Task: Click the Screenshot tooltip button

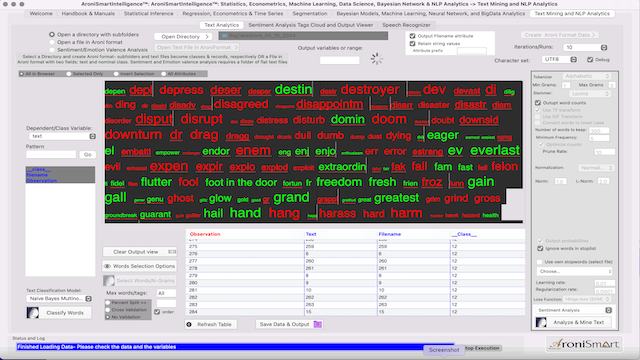Action: [444, 350]
